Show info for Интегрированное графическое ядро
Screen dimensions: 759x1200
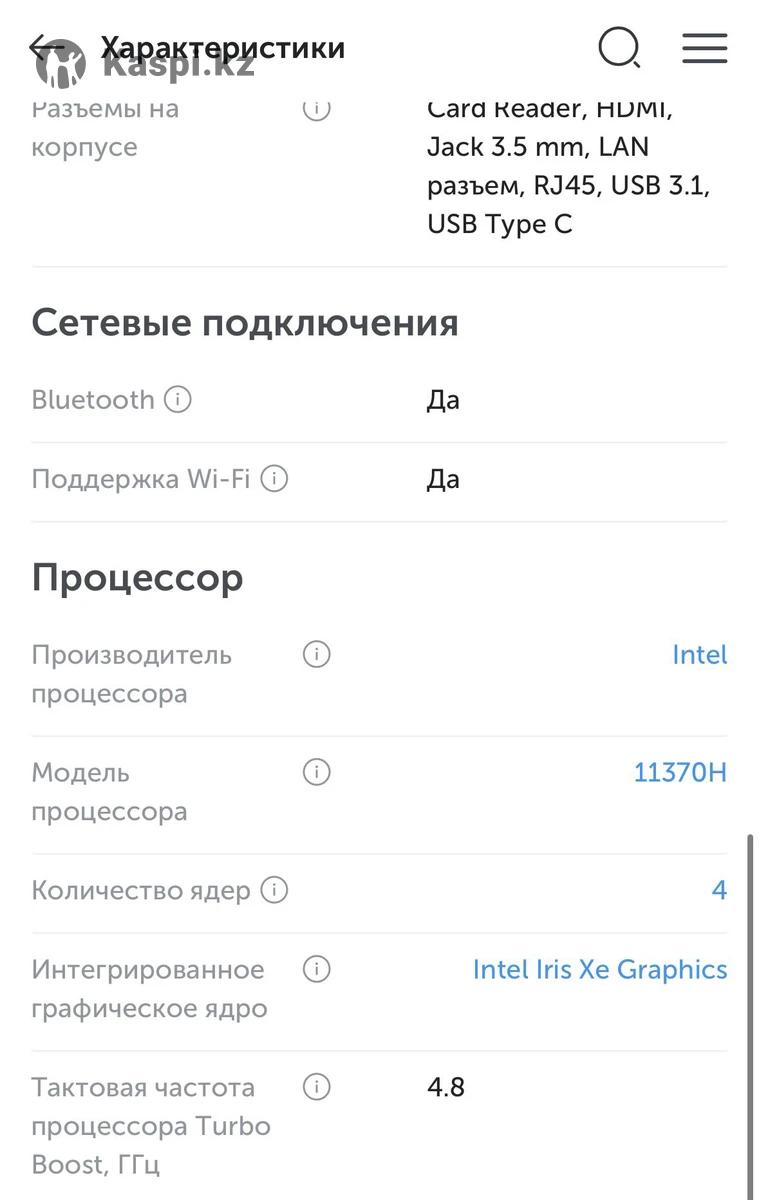(x=316, y=969)
